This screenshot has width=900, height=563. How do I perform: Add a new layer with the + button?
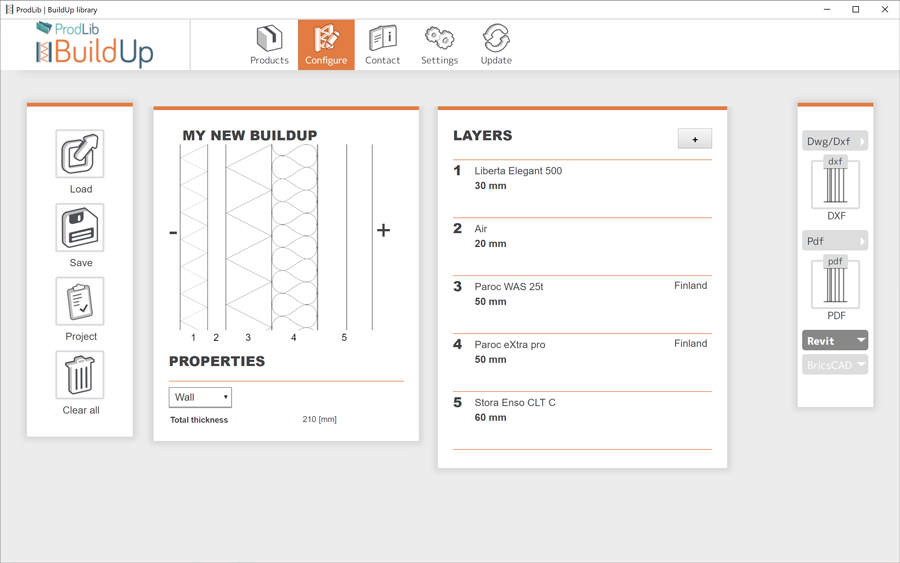(695, 139)
